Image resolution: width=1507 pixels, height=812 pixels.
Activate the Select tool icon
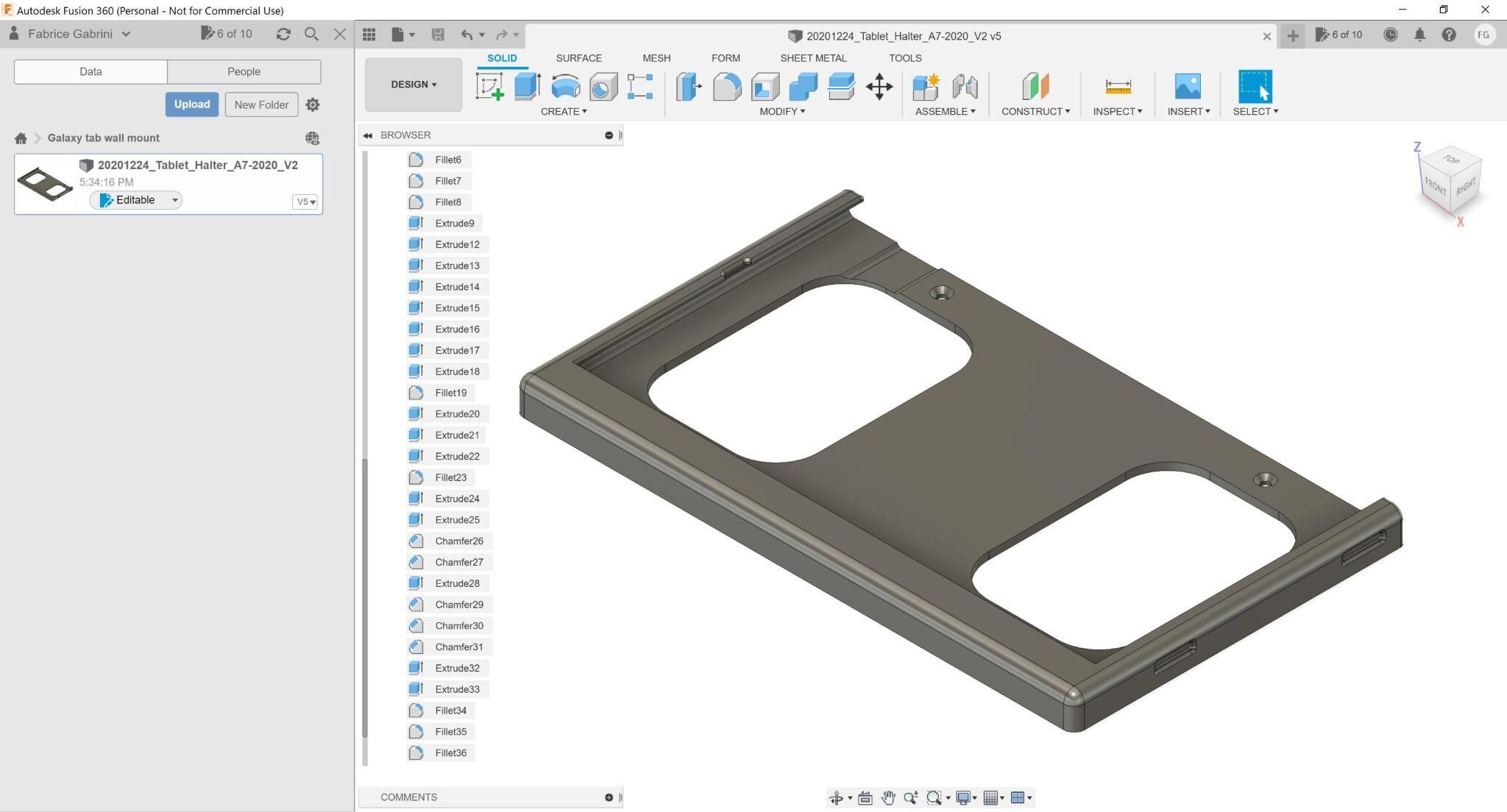[x=1255, y=86]
